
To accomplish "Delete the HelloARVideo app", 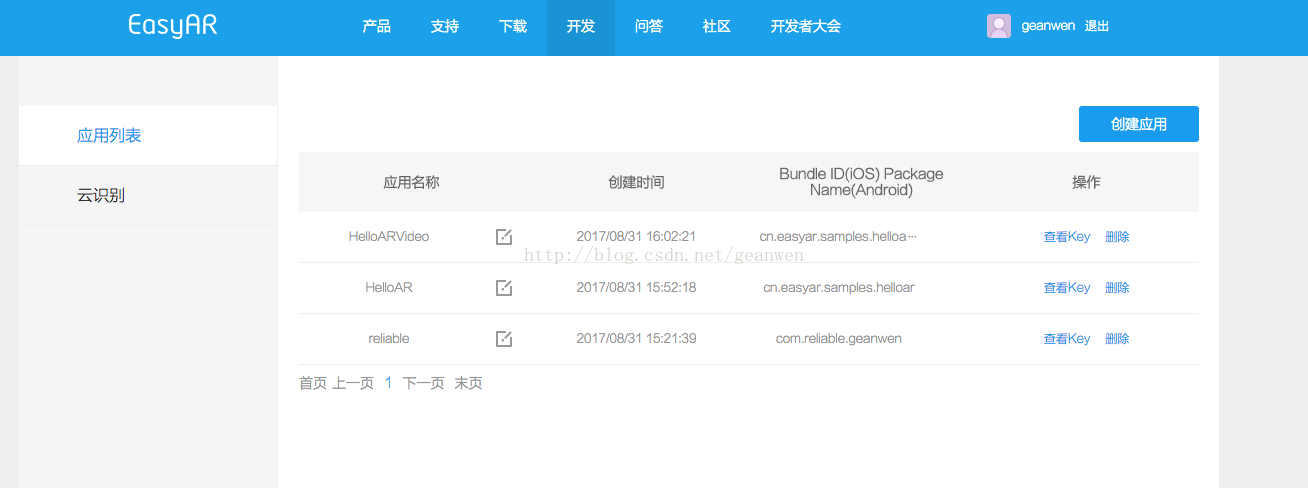I will coord(1117,237).
